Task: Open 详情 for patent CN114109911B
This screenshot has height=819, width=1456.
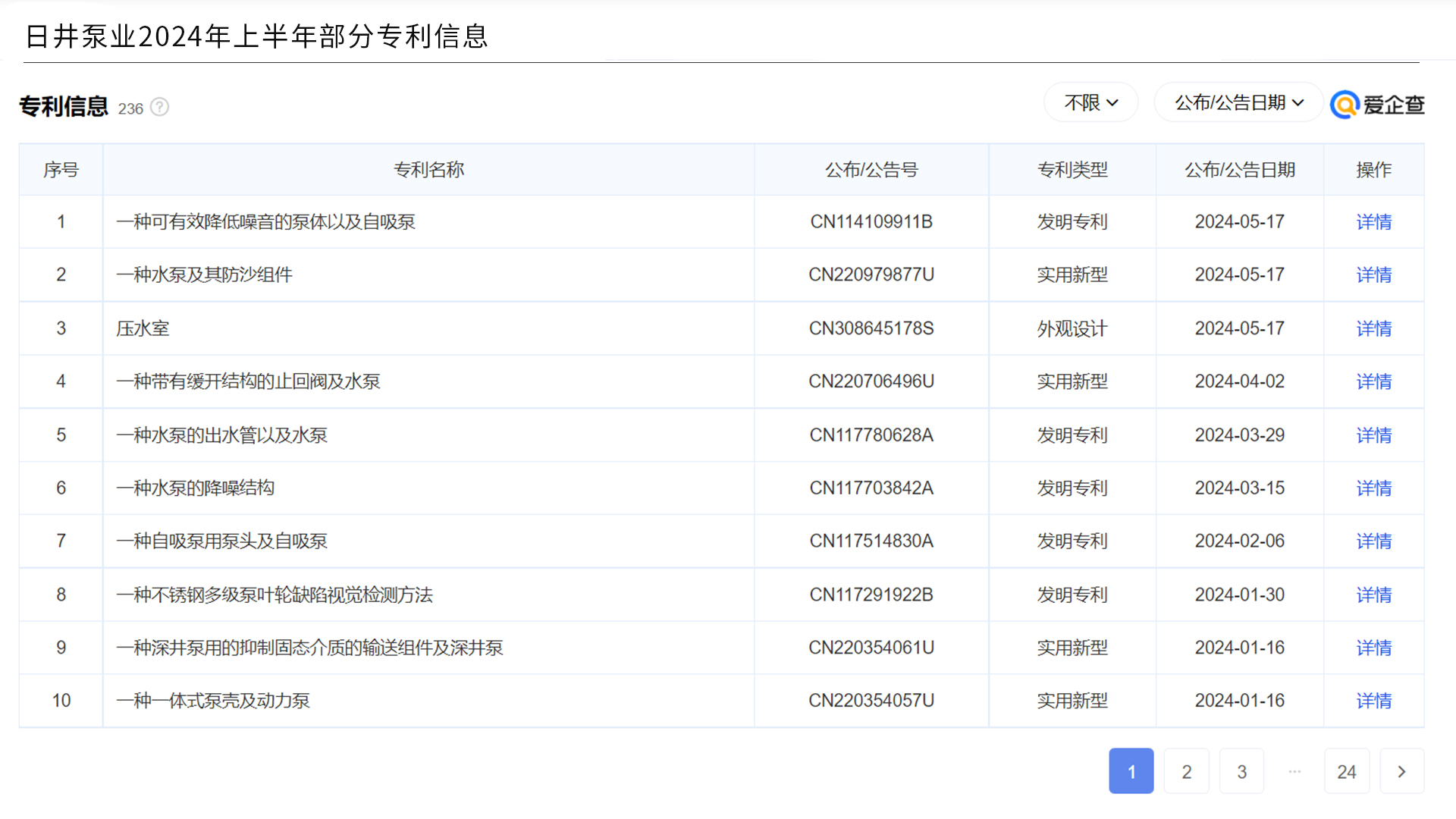Action: [x=1373, y=221]
